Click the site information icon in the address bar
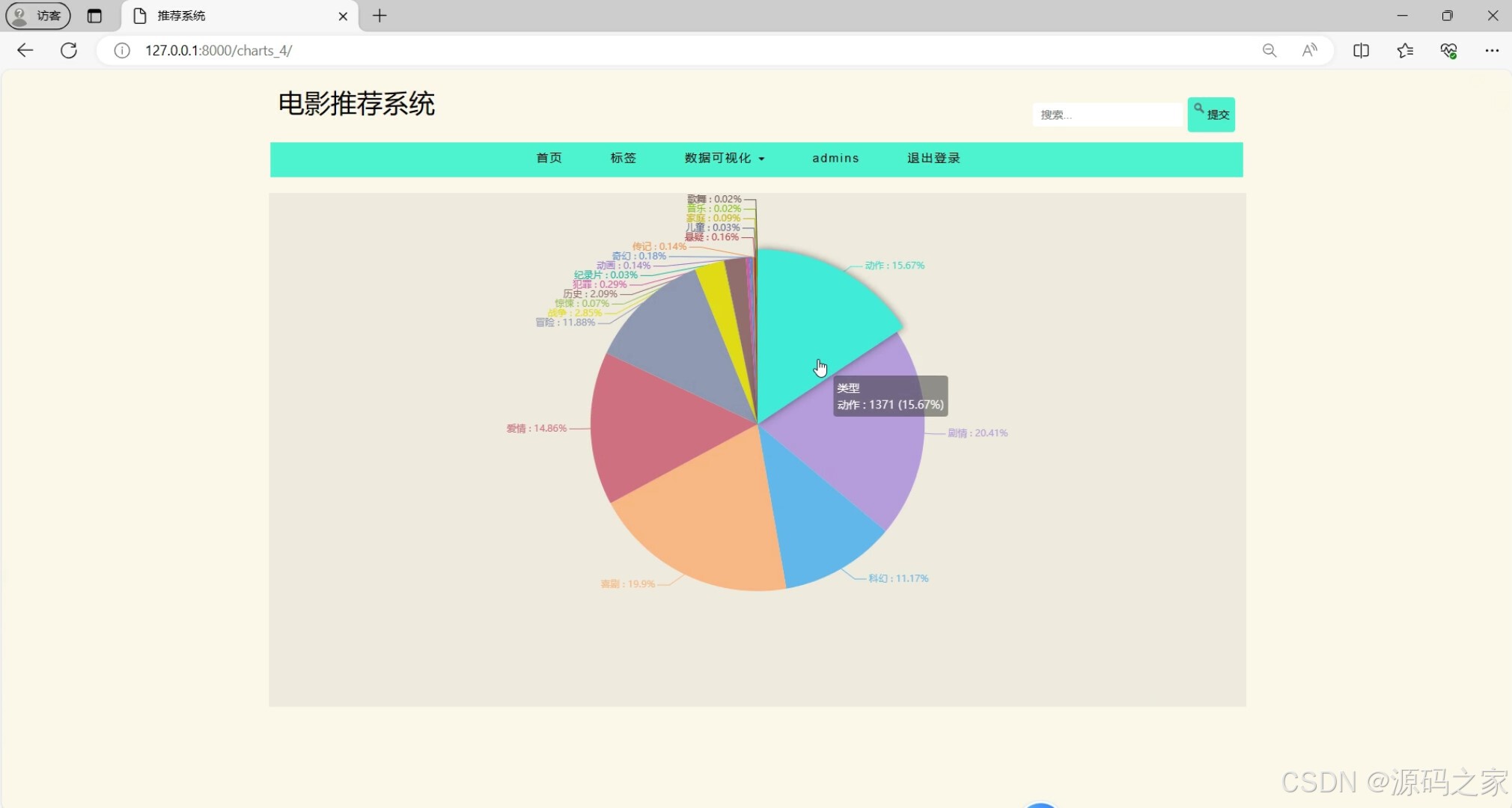The height and width of the screenshot is (808, 1512). point(122,50)
